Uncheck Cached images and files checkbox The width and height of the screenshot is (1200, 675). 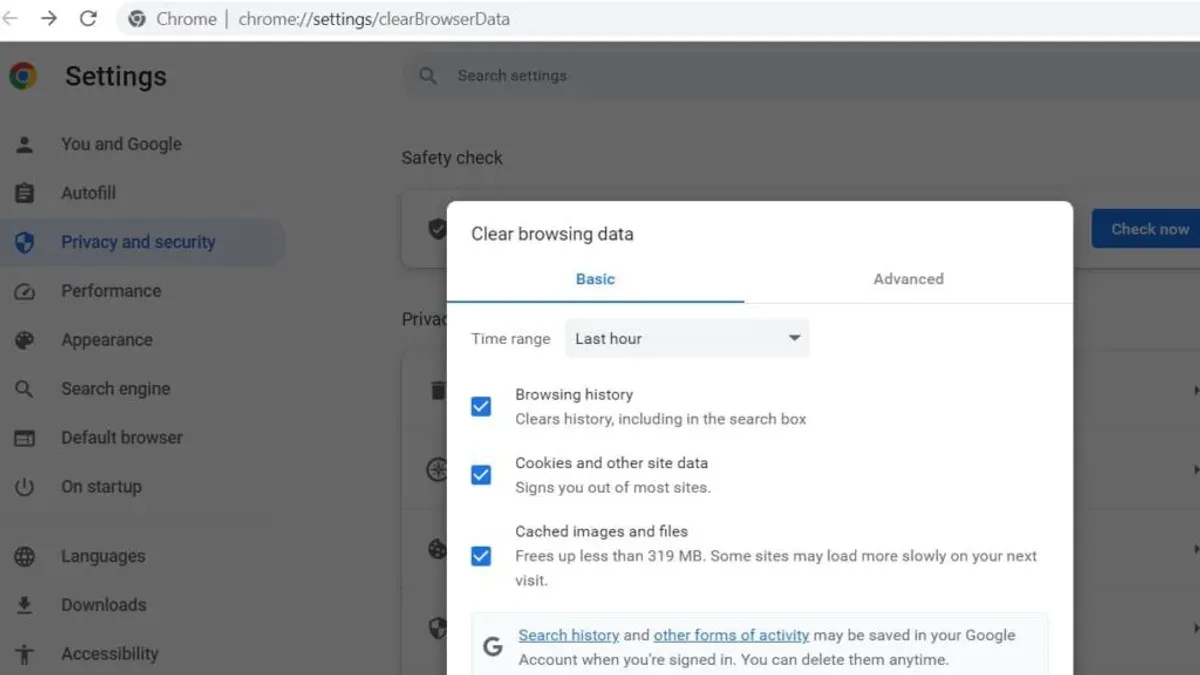(481, 556)
